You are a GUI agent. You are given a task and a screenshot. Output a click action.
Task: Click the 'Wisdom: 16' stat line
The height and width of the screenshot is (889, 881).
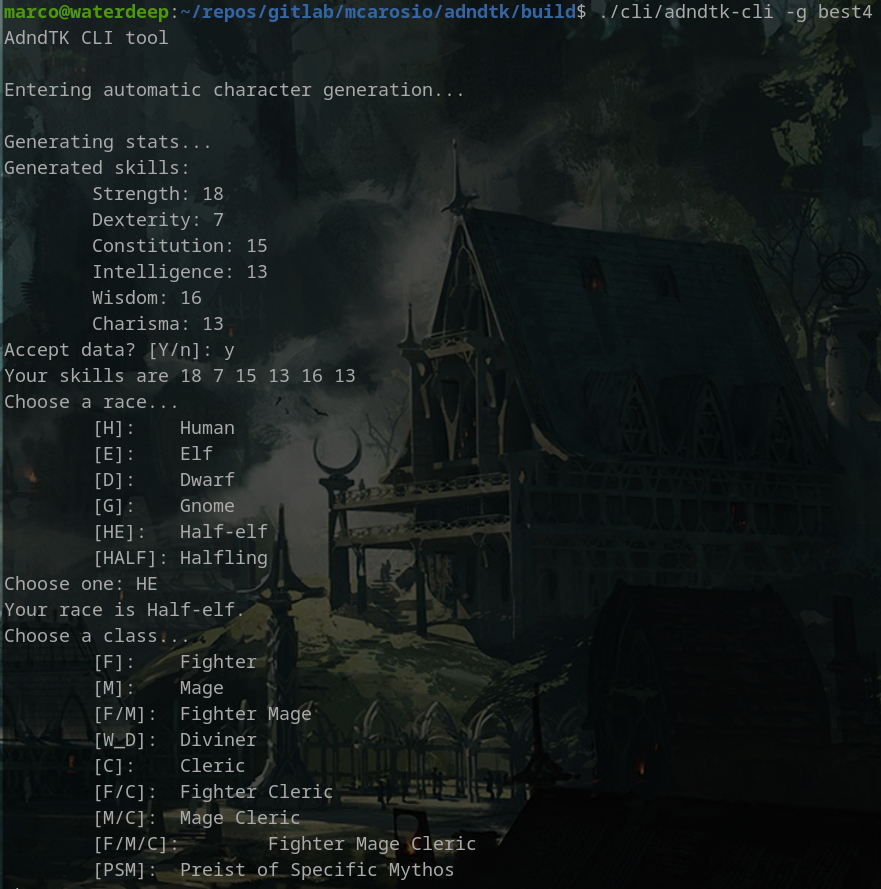[x=146, y=298]
